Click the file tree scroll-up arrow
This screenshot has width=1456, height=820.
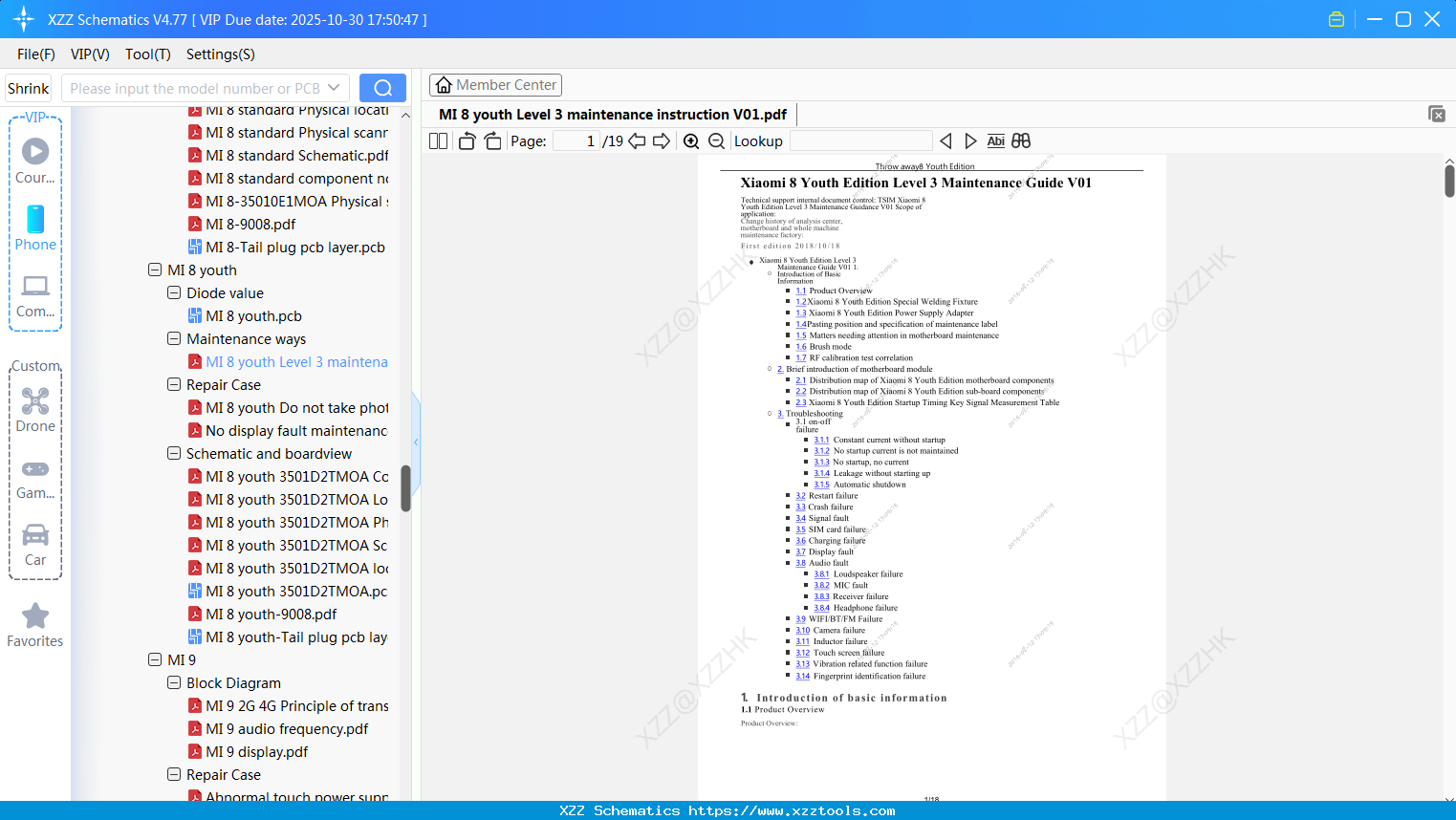click(405, 116)
